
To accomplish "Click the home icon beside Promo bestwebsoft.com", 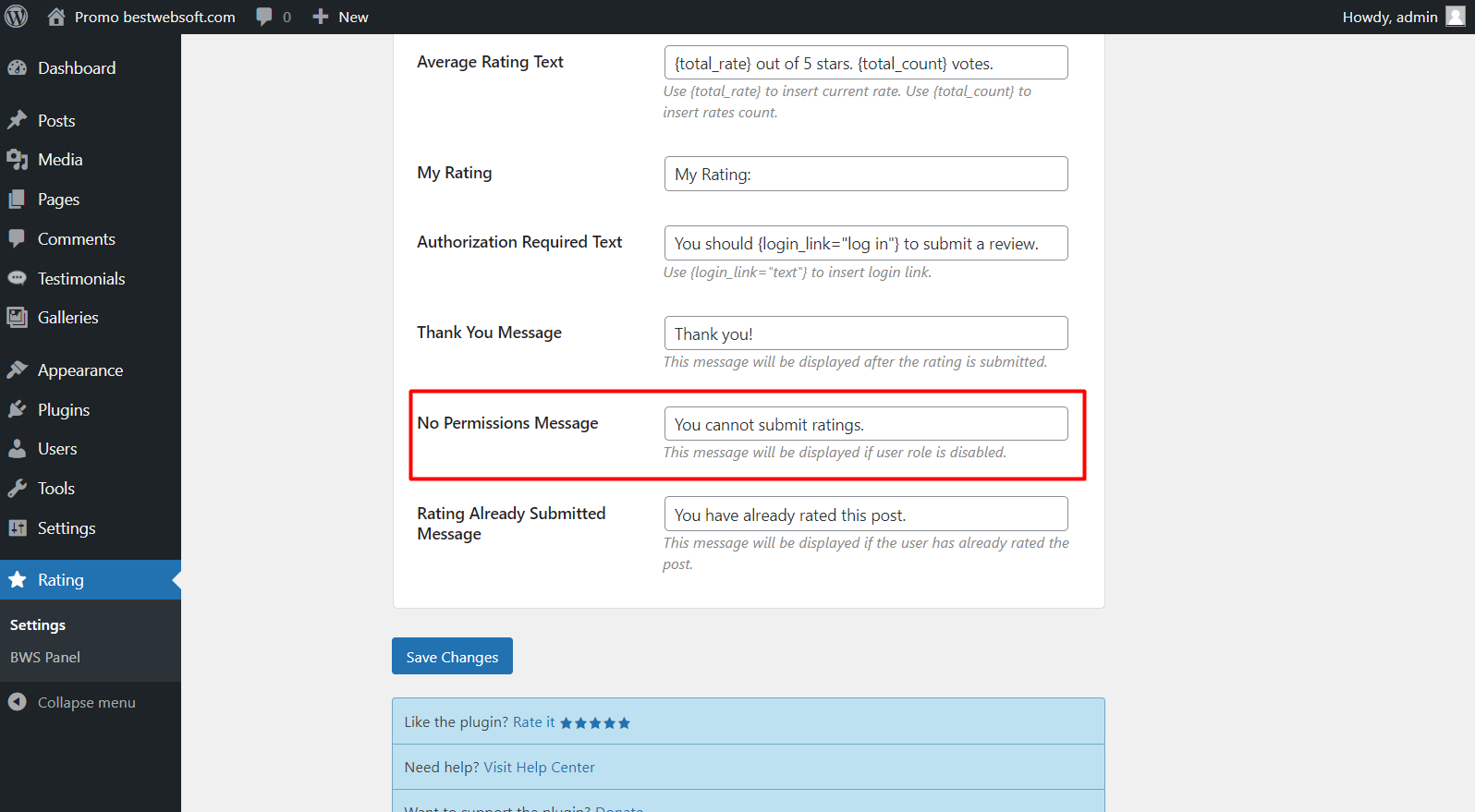I will tap(56, 17).
